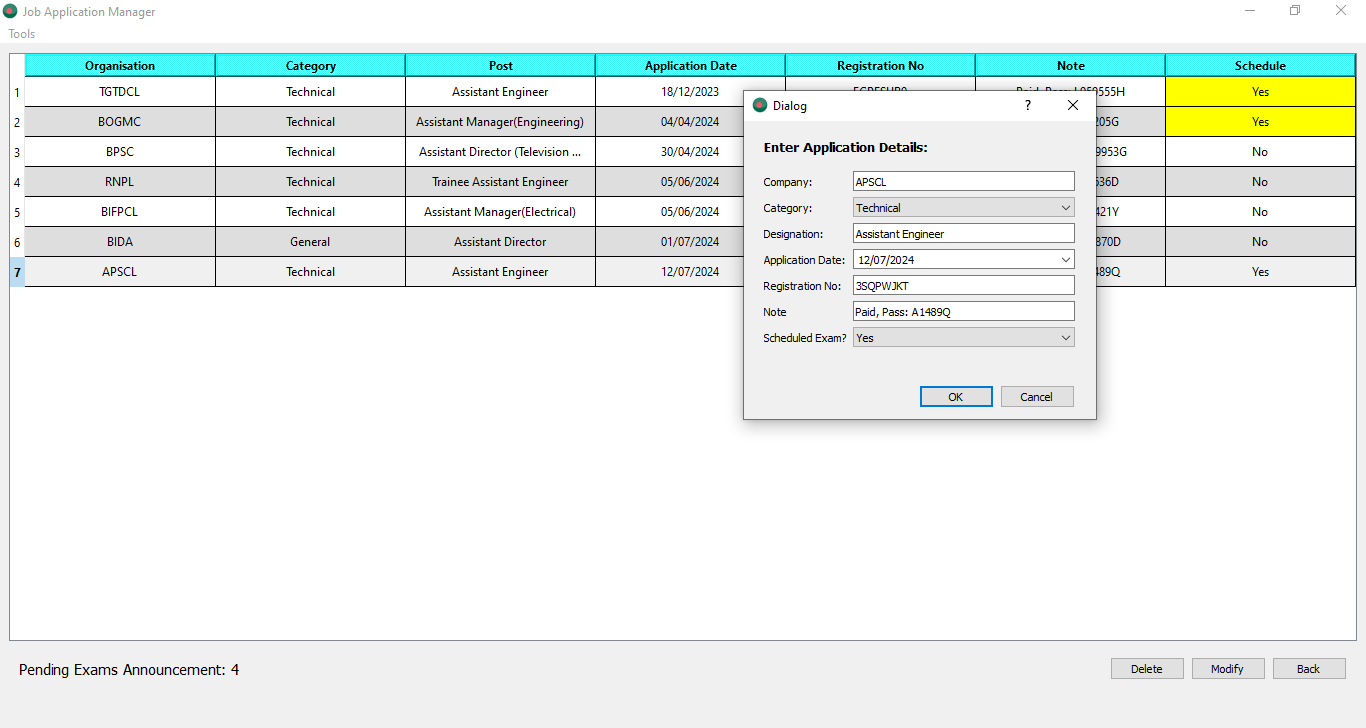Click the dialog help question mark
Screen dimensions: 1366x728
coord(1028,105)
